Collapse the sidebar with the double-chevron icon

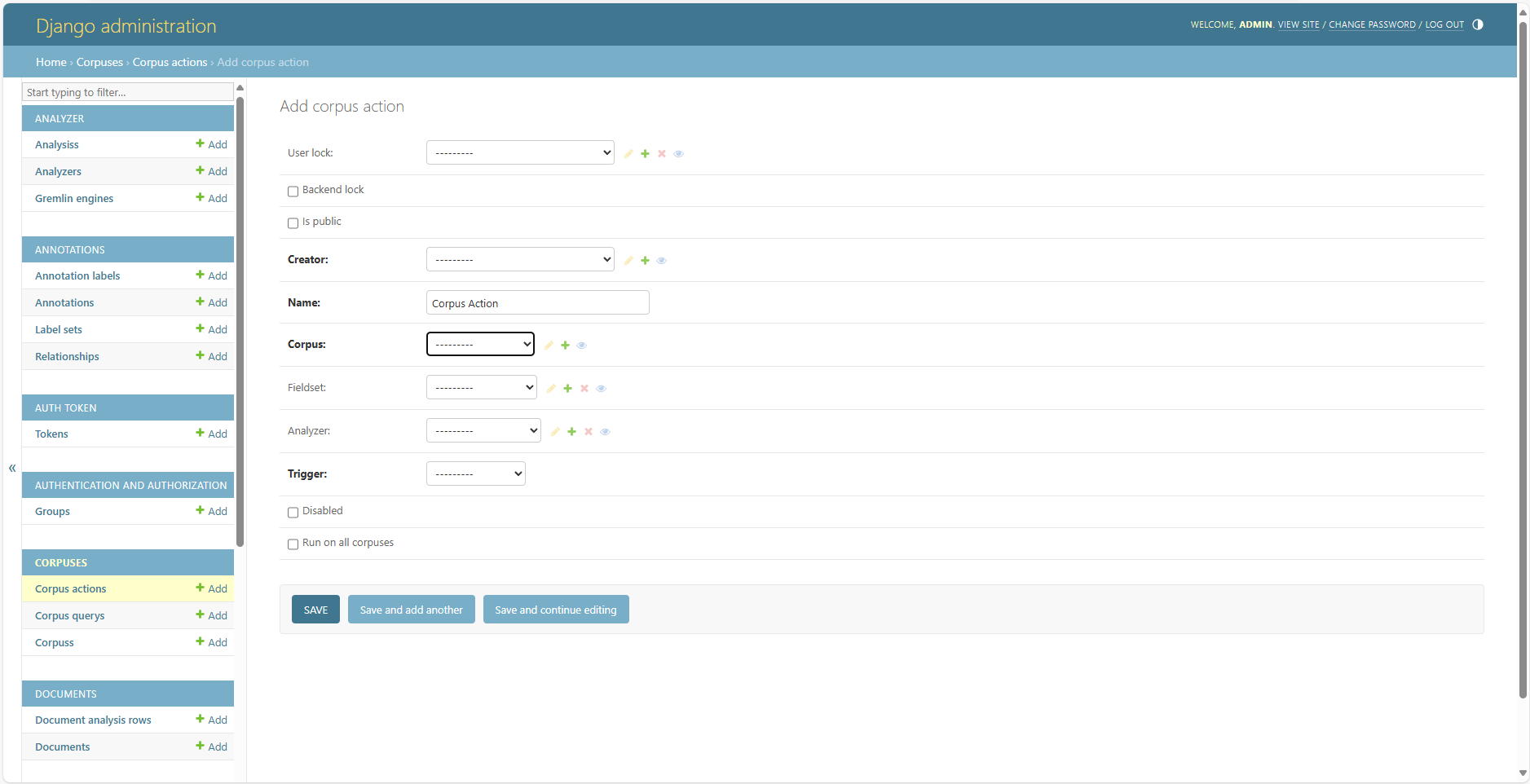click(12, 468)
